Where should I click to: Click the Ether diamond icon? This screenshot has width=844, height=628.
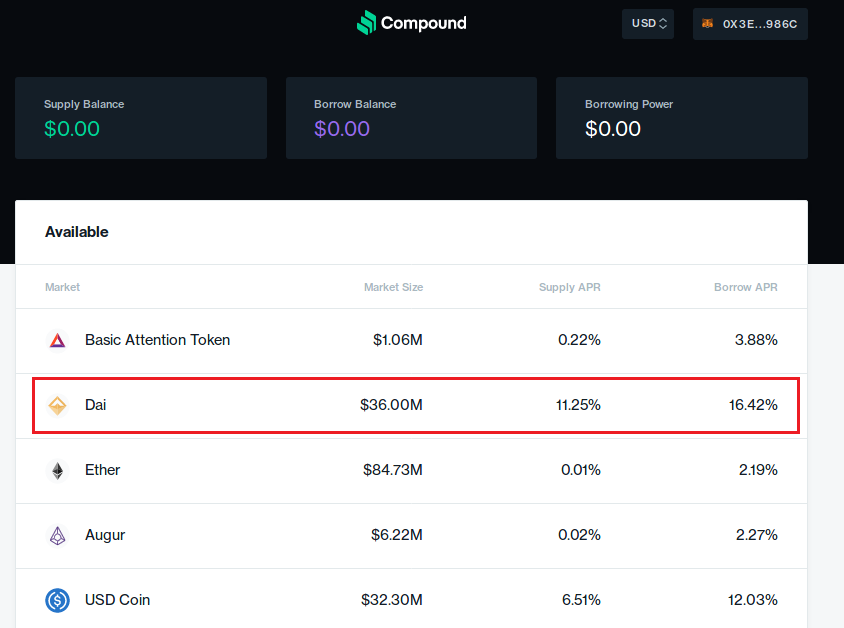(x=58, y=470)
